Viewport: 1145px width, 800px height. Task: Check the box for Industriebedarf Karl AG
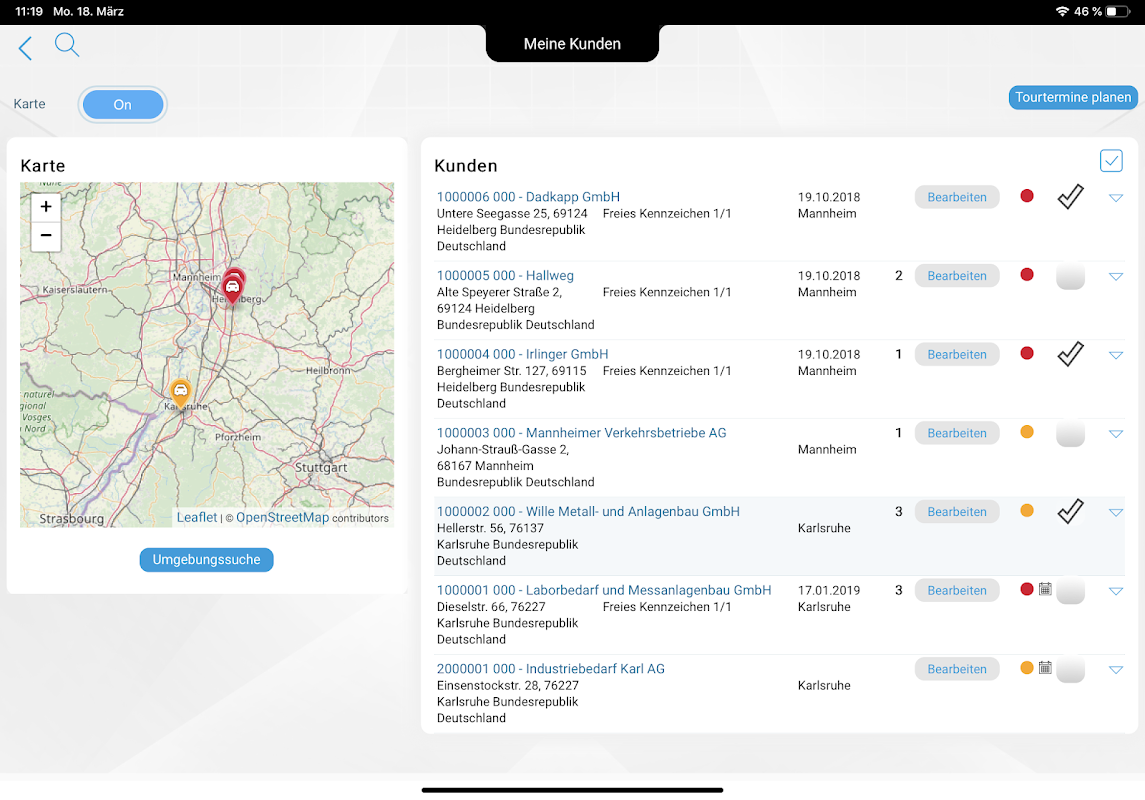pos(1071,669)
